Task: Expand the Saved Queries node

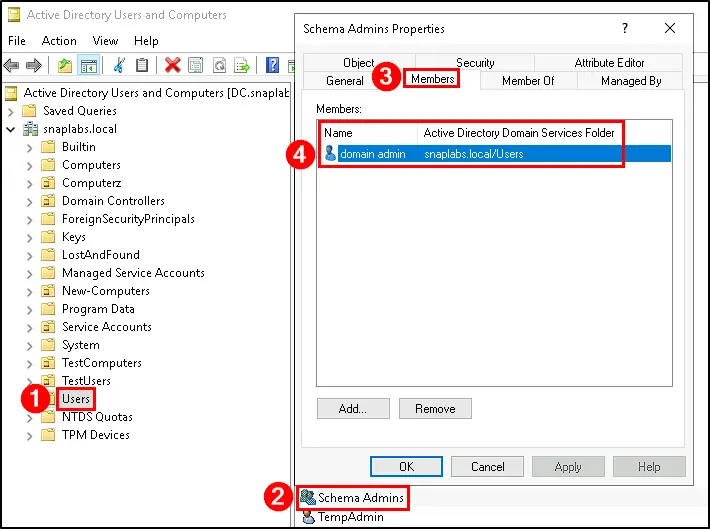Action: pyautogui.click(x=11, y=111)
